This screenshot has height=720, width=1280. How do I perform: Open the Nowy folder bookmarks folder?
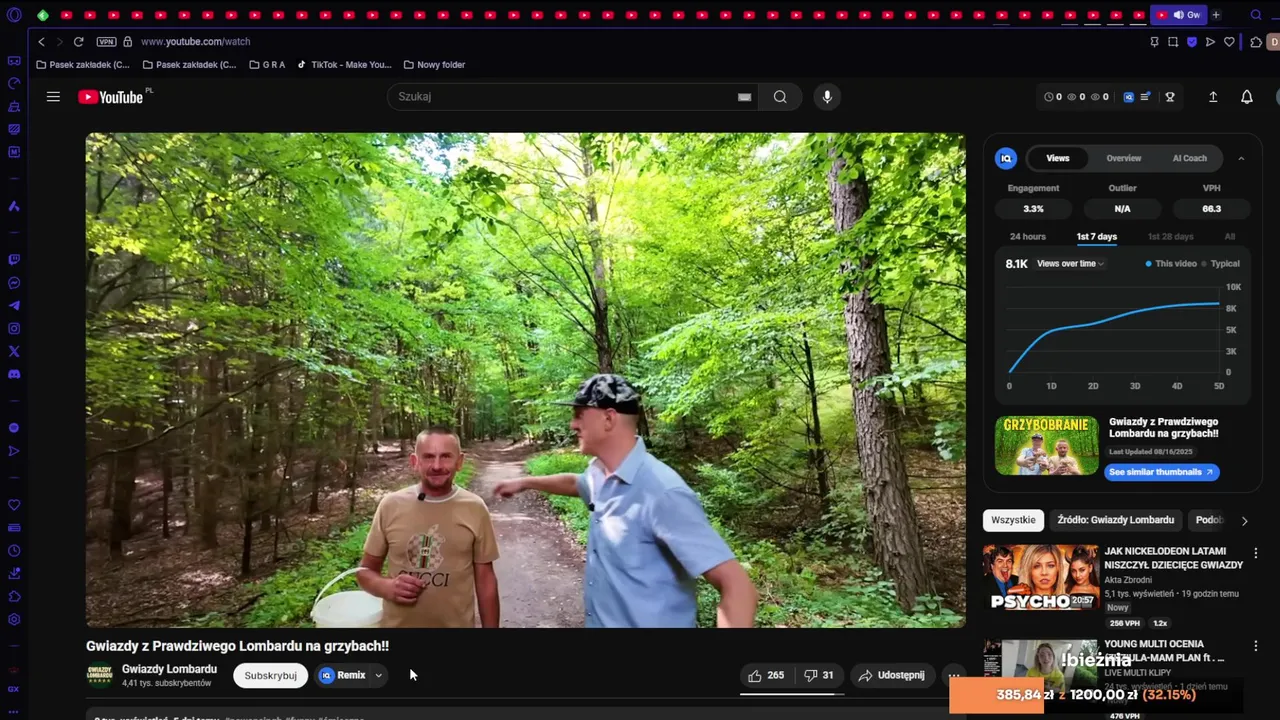435,65
